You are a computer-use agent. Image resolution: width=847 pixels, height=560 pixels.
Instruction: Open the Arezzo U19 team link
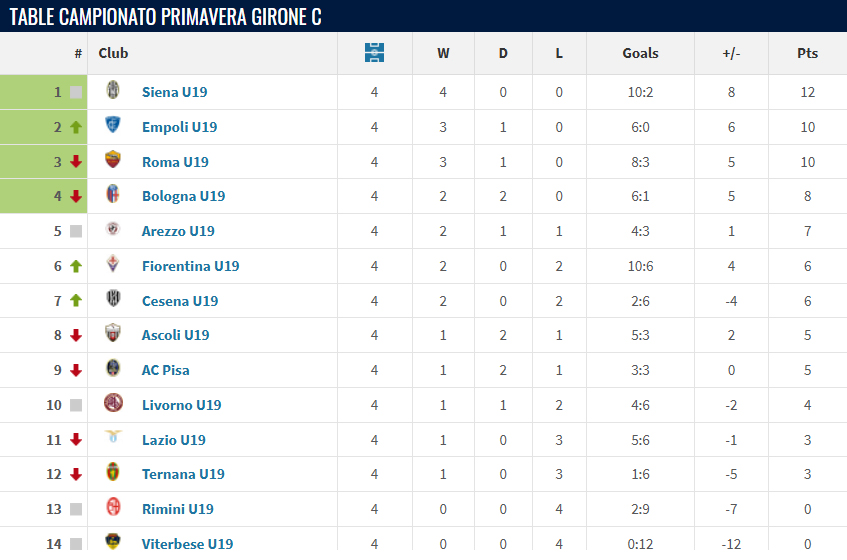(x=178, y=231)
